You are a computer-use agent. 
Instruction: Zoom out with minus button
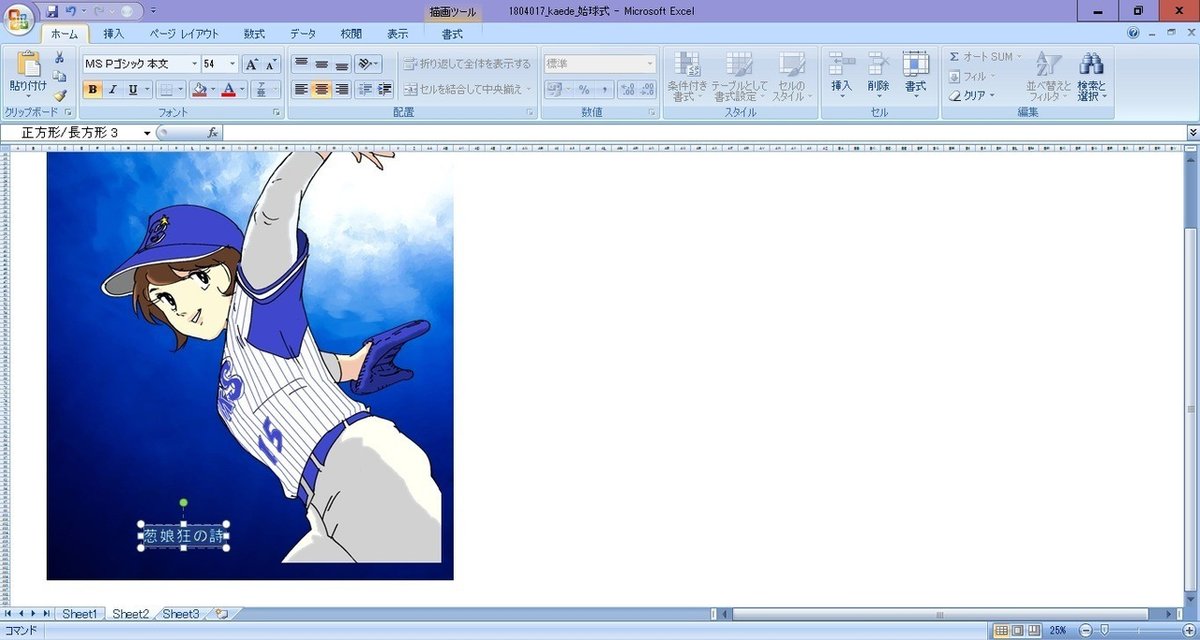point(1086,631)
